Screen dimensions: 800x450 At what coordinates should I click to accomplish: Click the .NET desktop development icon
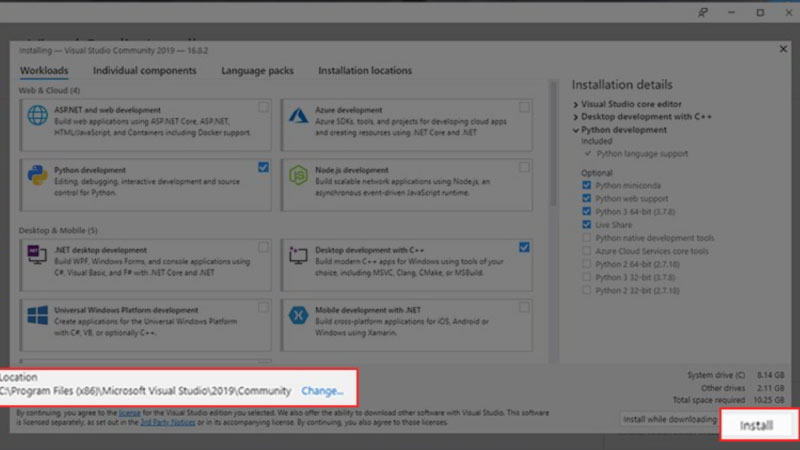point(37,255)
